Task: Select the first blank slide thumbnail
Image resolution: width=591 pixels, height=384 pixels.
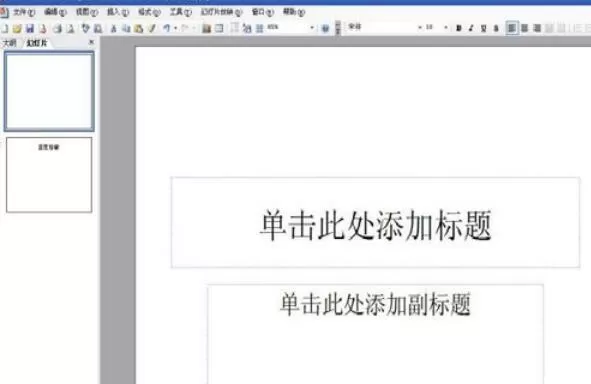Action: [49, 91]
